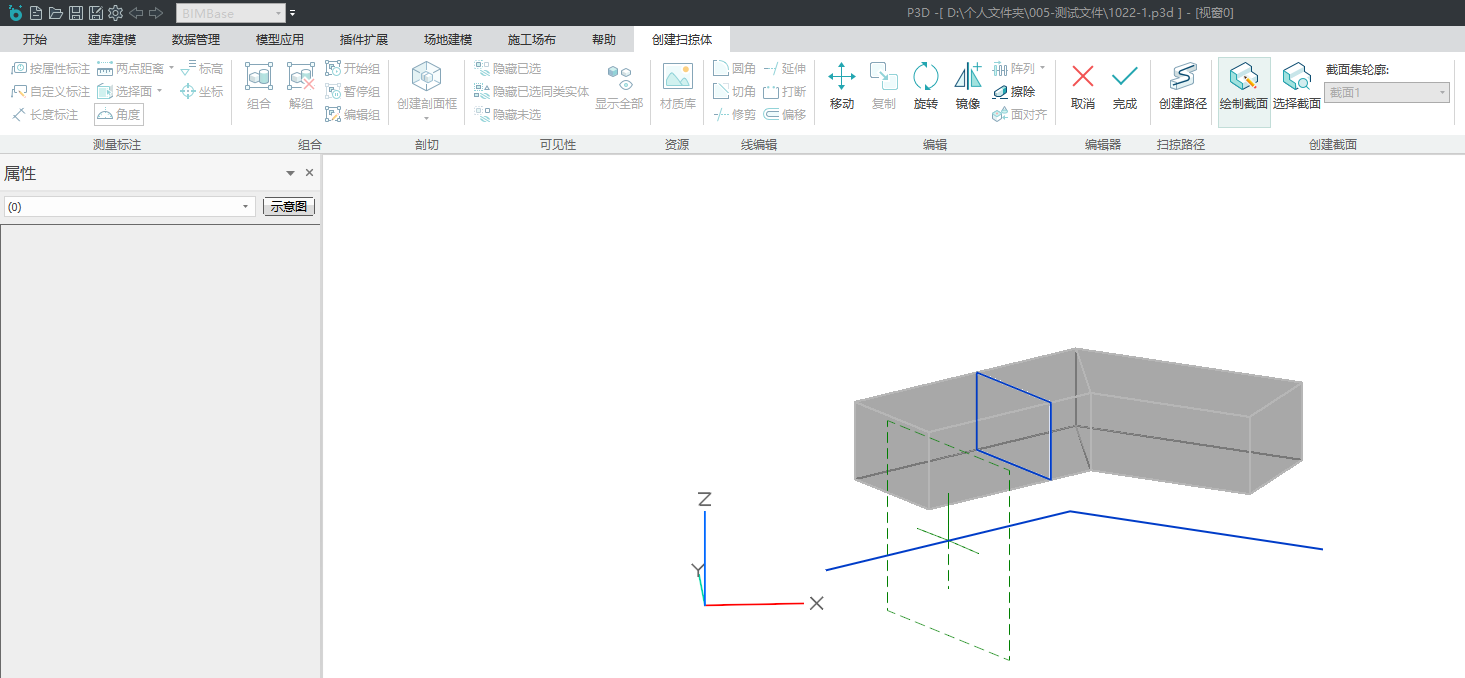Image resolution: width=1465 pixels, height=678 pixels.
Task: Toggle the 角度 (Angle) measurement tool
Action: [x=119, y=114]
